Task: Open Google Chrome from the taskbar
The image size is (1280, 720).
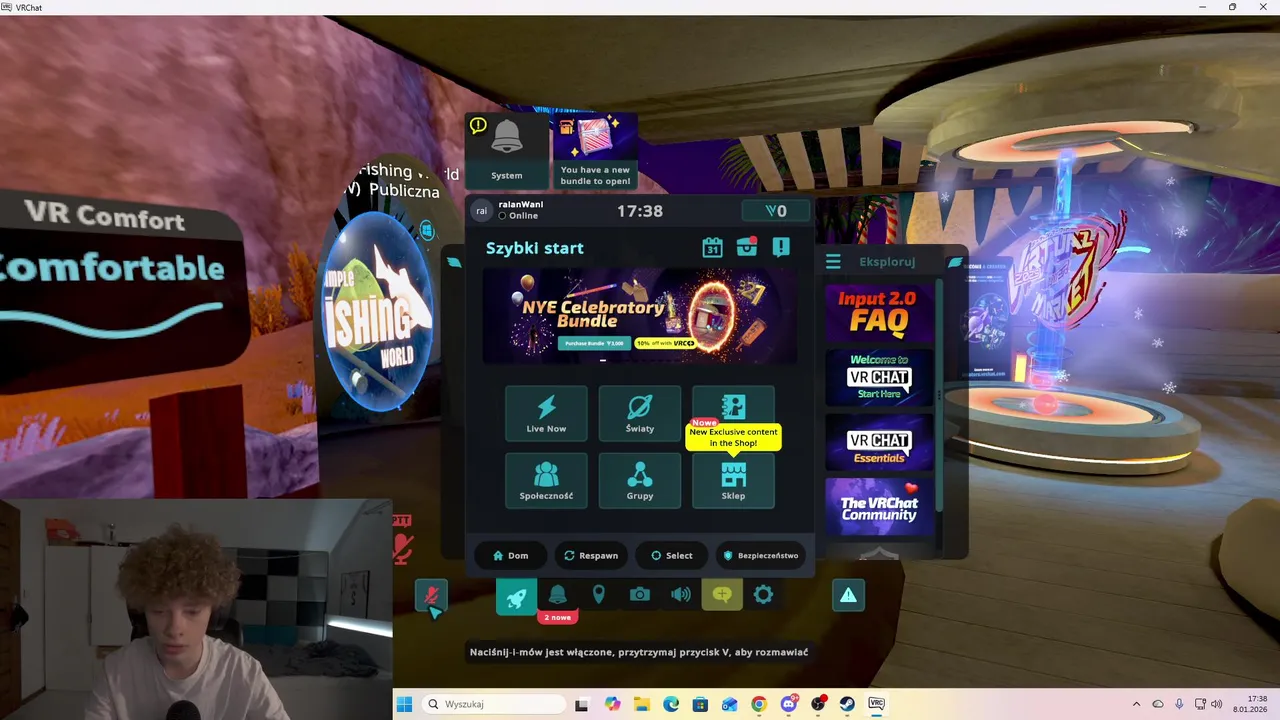Action: click(759, 704)
